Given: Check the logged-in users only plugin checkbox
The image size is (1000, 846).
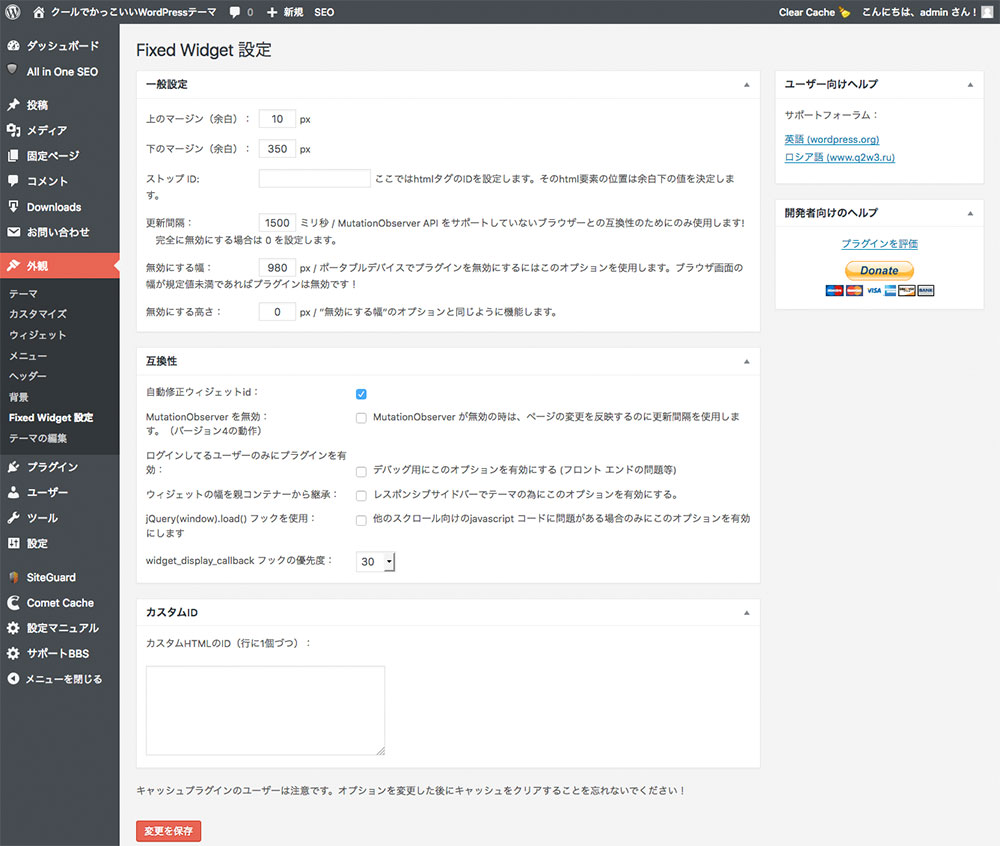Looking at the screenshot, I should tap(361, 472).
